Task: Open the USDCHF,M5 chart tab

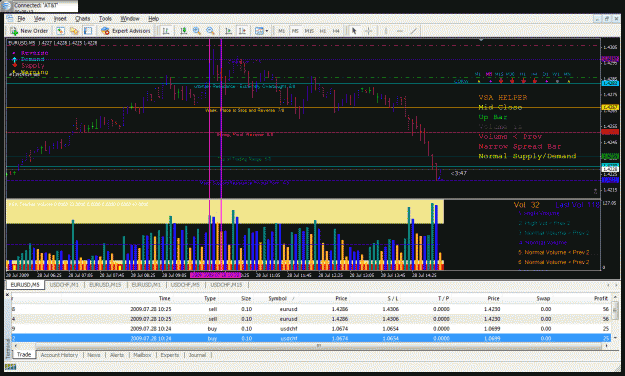Action: pyautogui.click(x=185, y=285)
